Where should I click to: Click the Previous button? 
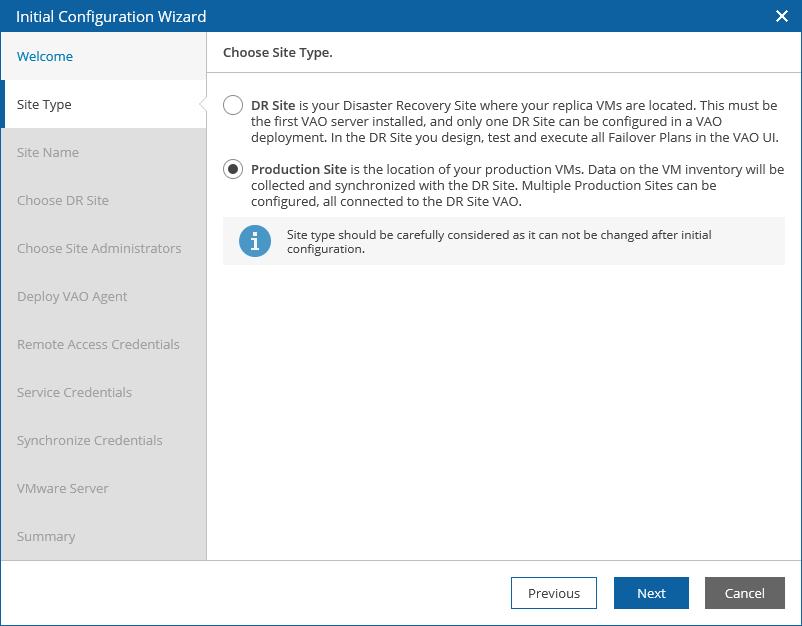click(554, 593)
